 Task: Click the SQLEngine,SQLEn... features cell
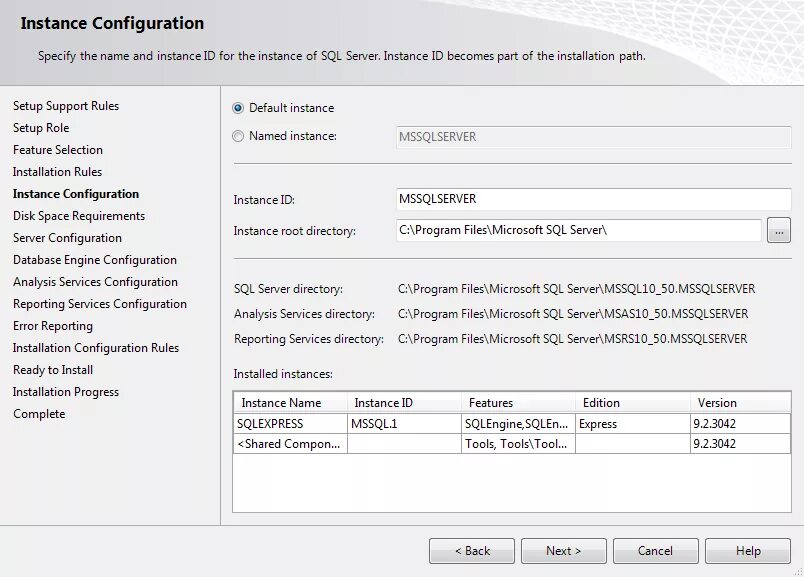tap(518, 424)
